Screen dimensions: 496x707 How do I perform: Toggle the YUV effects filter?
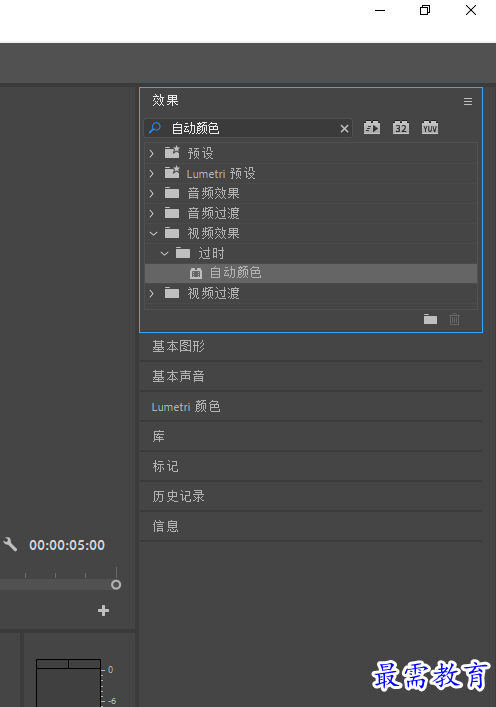point(430,128)
